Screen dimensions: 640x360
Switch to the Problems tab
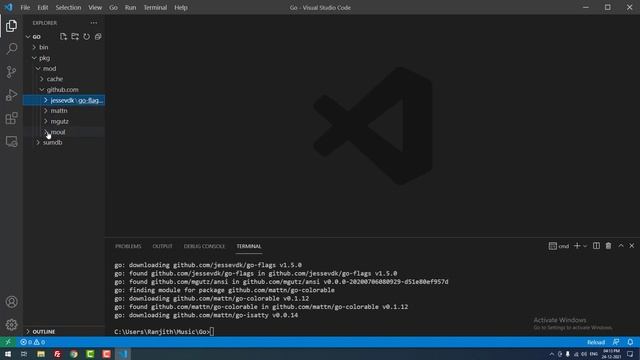click(x=128, y=246)
